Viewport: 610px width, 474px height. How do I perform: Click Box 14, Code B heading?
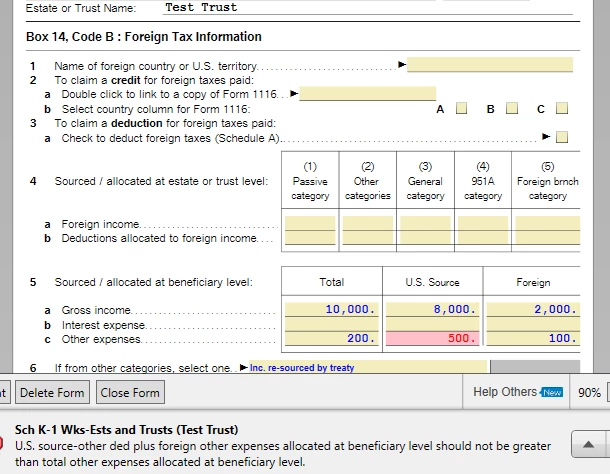(144, 37)
